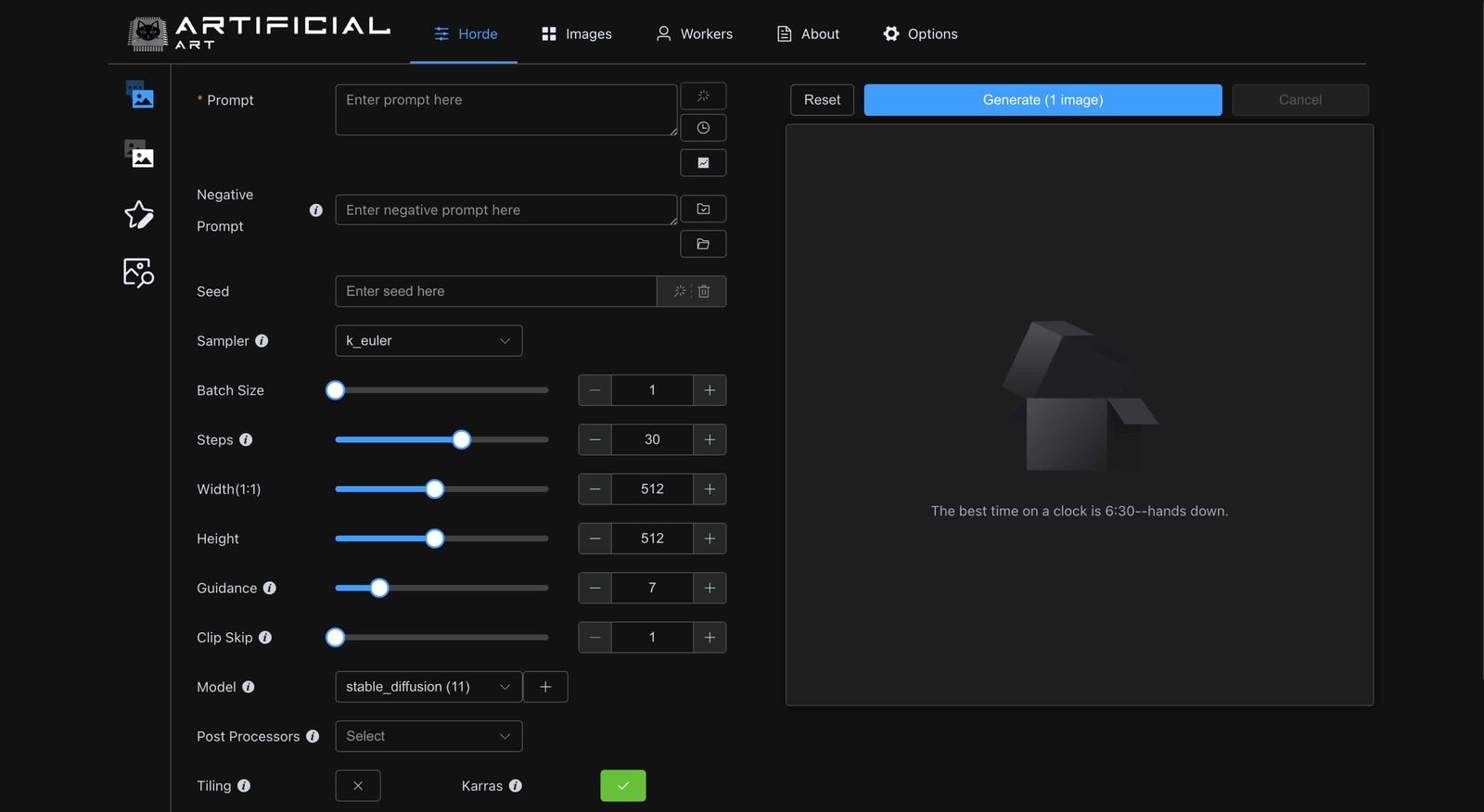Viewport: 1484px width, 812px height.
Task: Show Steps info icon
Action: pos(246,440)
